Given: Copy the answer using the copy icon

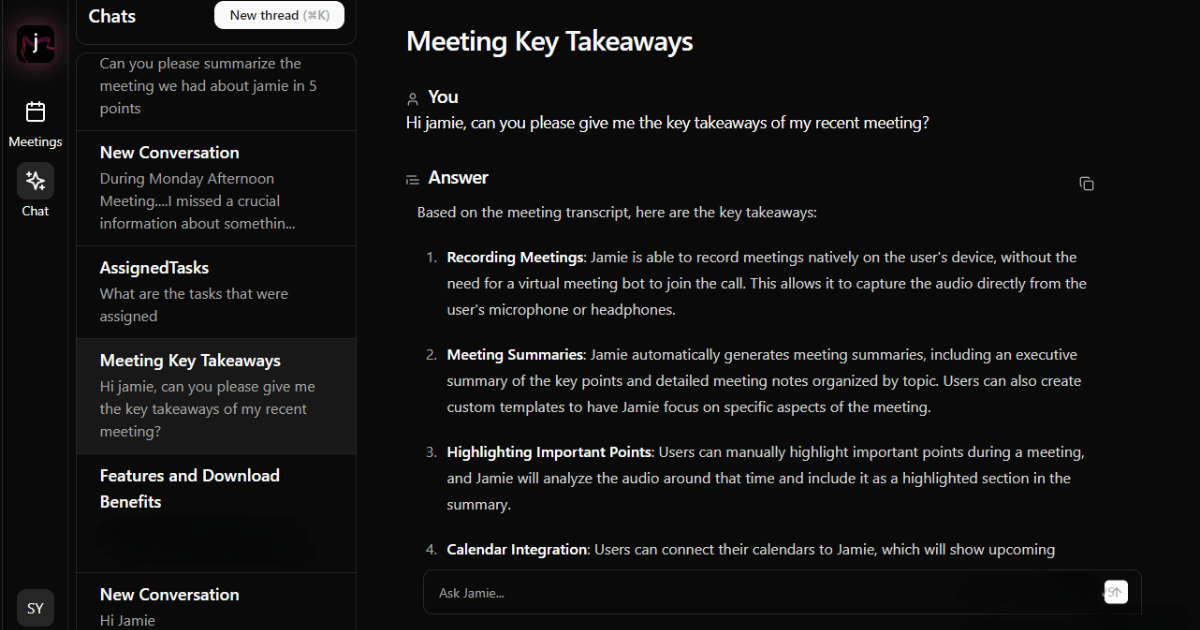Looking at the screenshot, I should point(1086,184).
